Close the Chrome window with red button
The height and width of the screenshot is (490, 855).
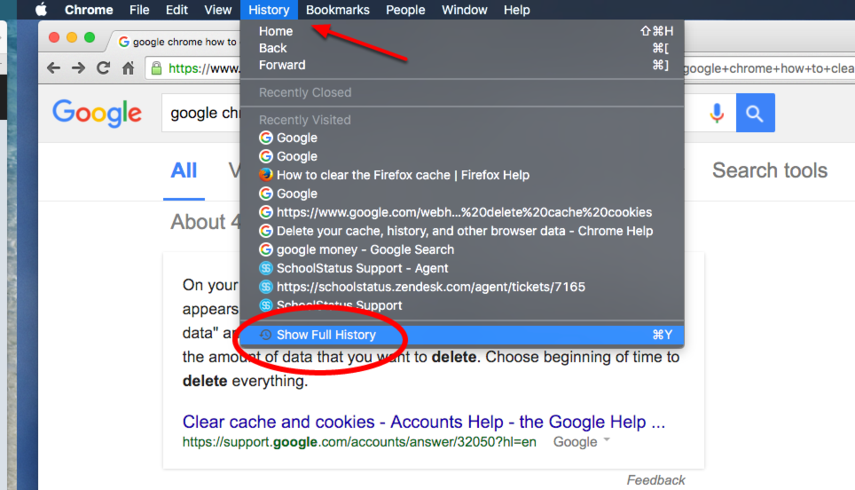pos(54,37)
